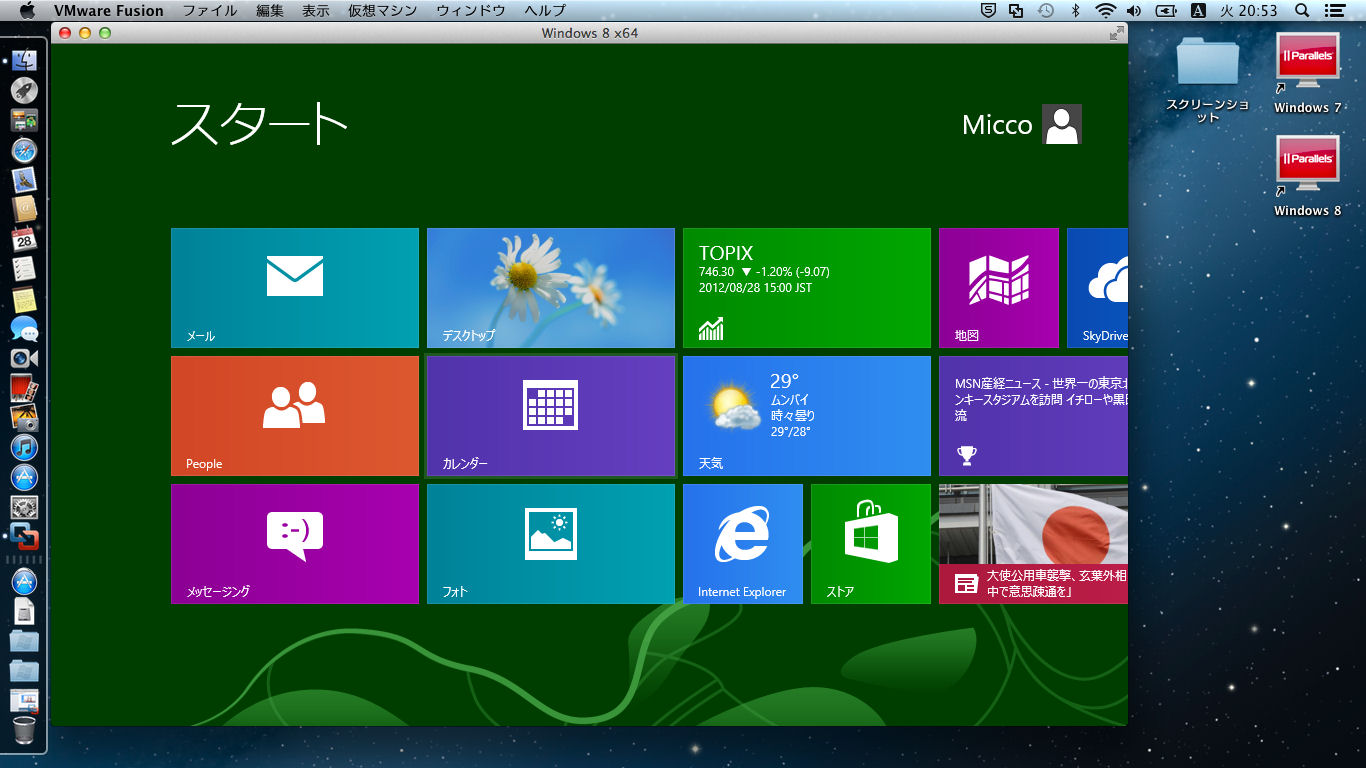Viewport: 1366px width, 768px height.
Task: Open Reminders checklist icon in Dock
Action: click(x=25, y=269)
